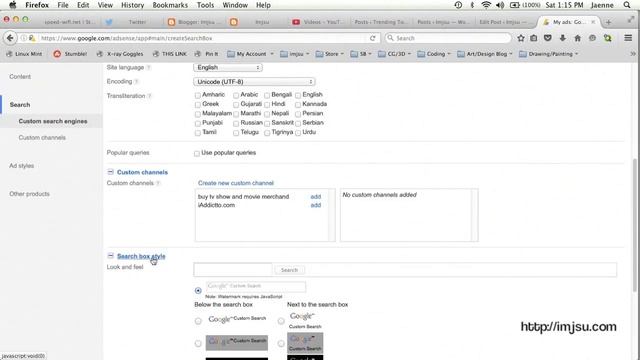Open the Wi-Fi status menu
The image size is (640, 360).
486,5
